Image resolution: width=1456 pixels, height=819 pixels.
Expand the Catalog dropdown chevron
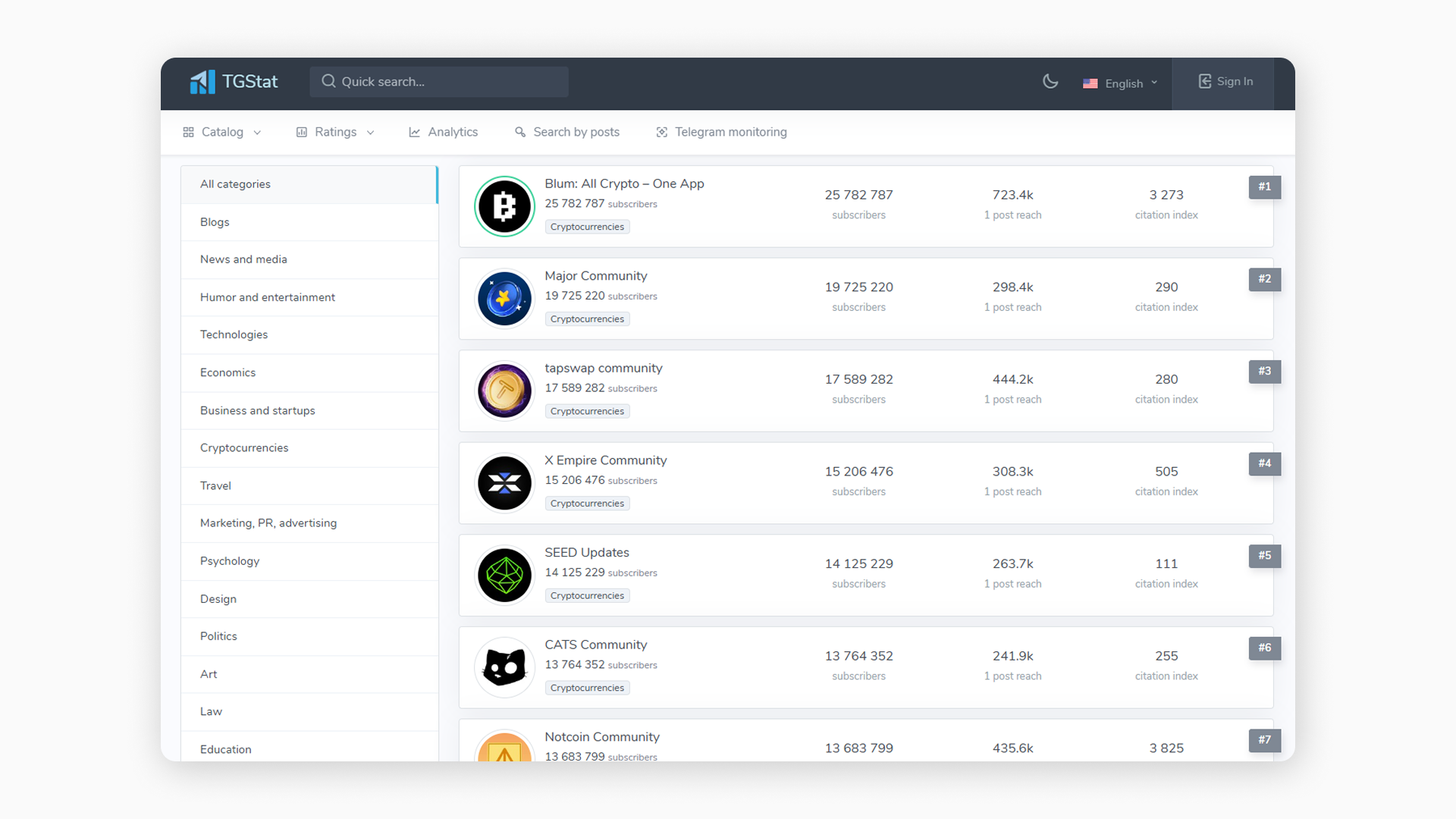point(257,133)
